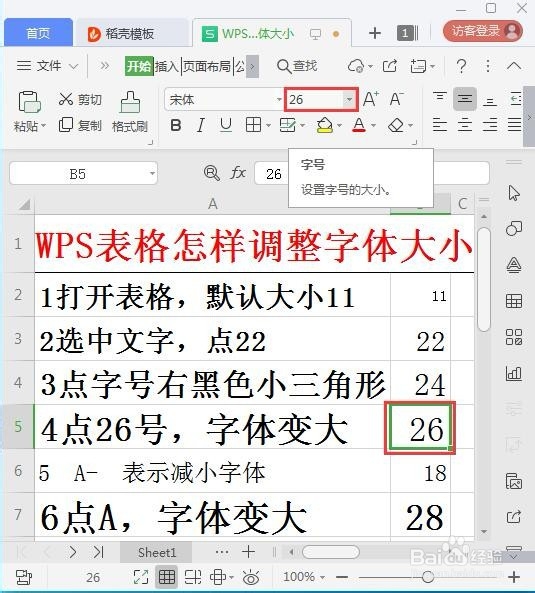Toggle bold formatting
The width and height of the screenshot is (535, 593).
tap(175, 125)
